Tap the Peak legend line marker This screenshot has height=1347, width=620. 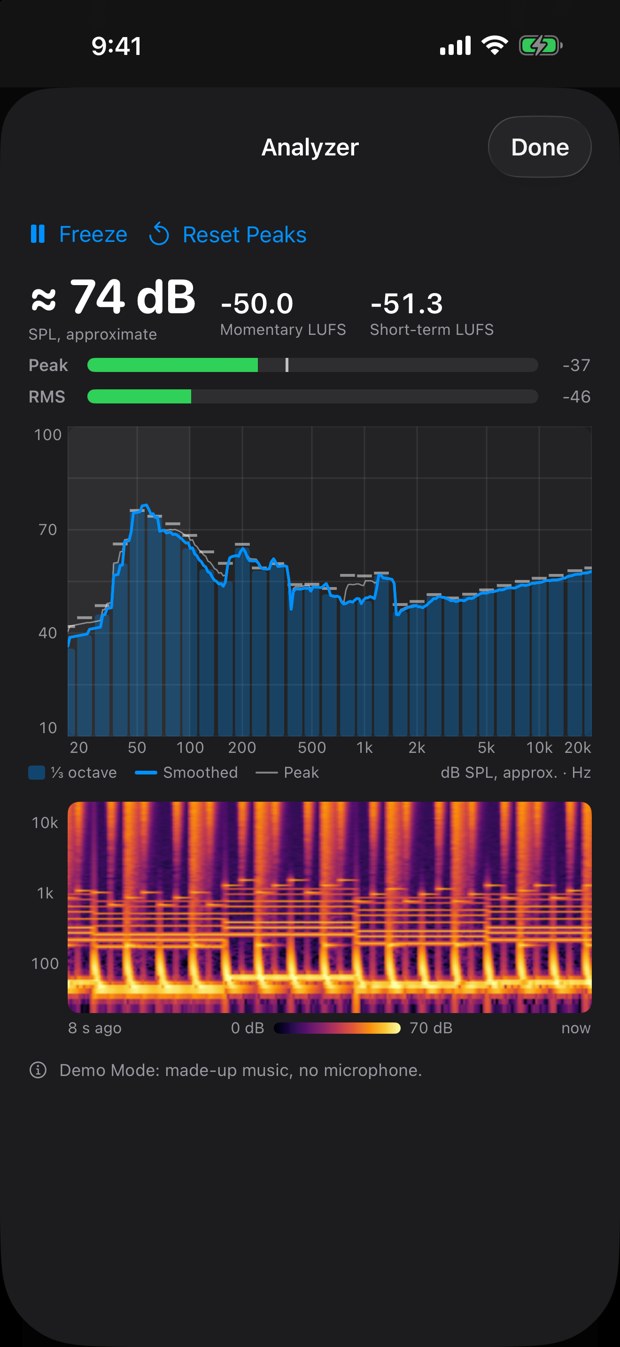coord(266,772)
